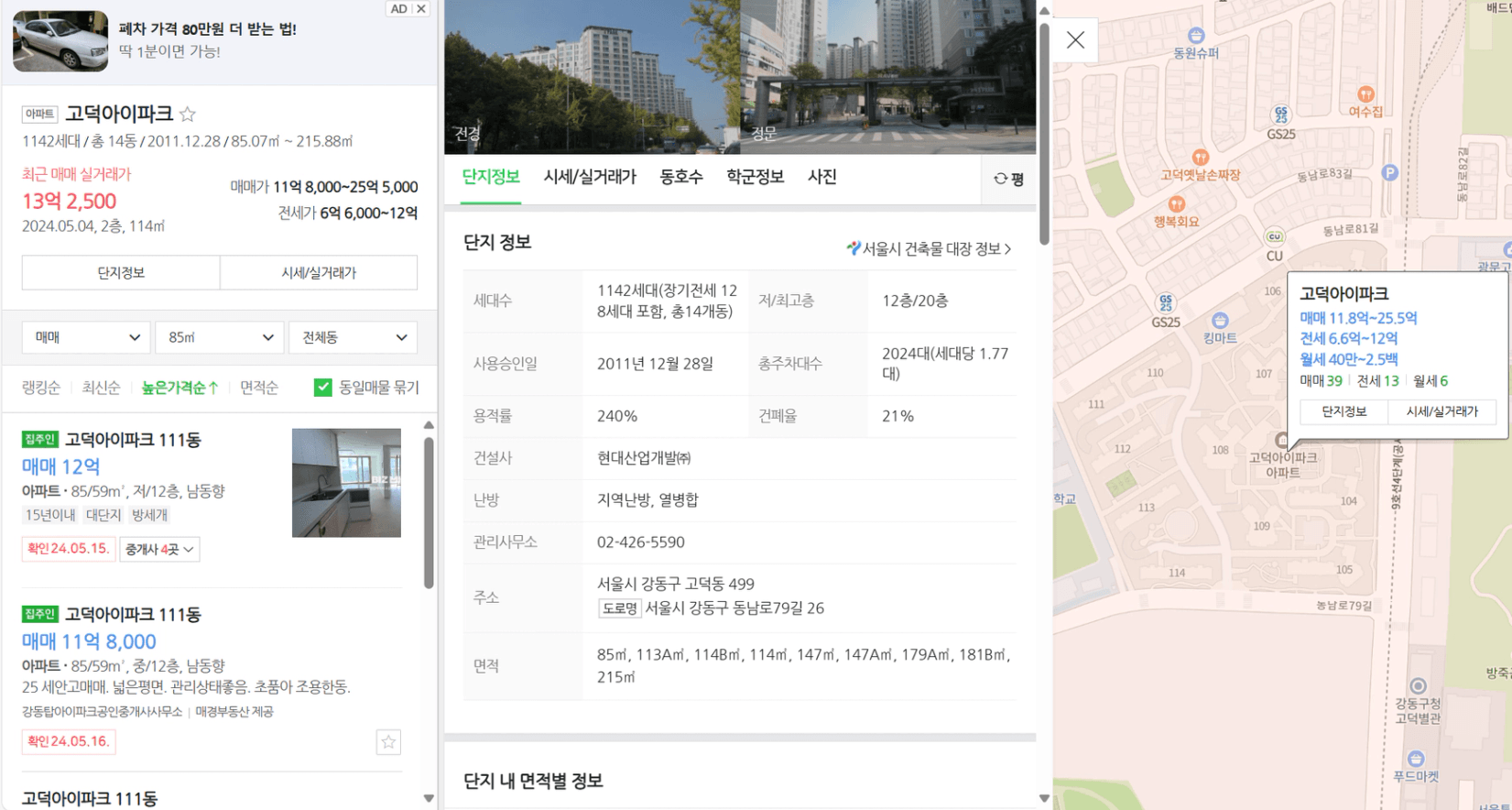Click map popup 단지정보 button

1344,411
